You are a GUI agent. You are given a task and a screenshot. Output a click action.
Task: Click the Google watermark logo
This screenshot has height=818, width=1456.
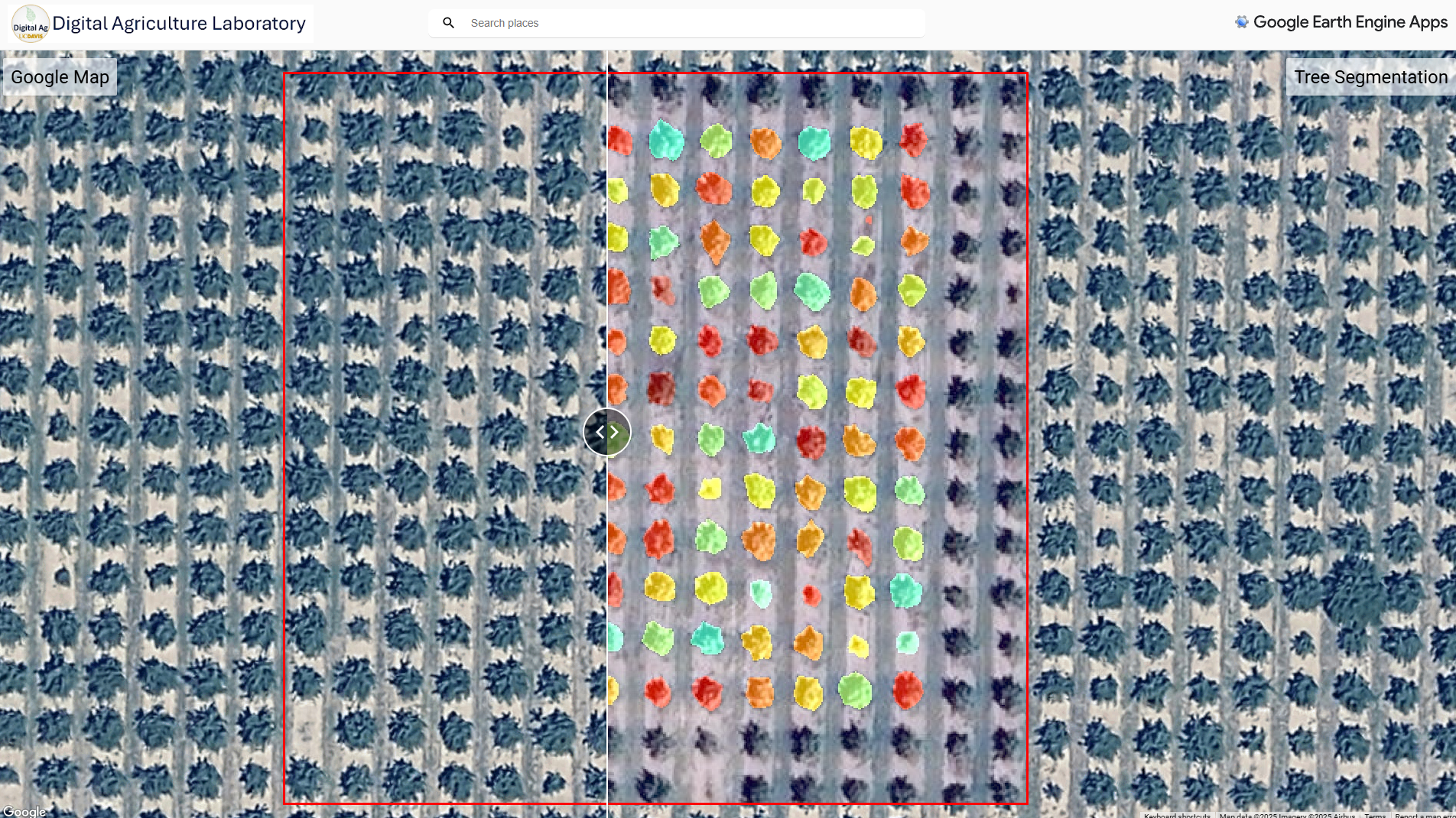click(24, 811)
